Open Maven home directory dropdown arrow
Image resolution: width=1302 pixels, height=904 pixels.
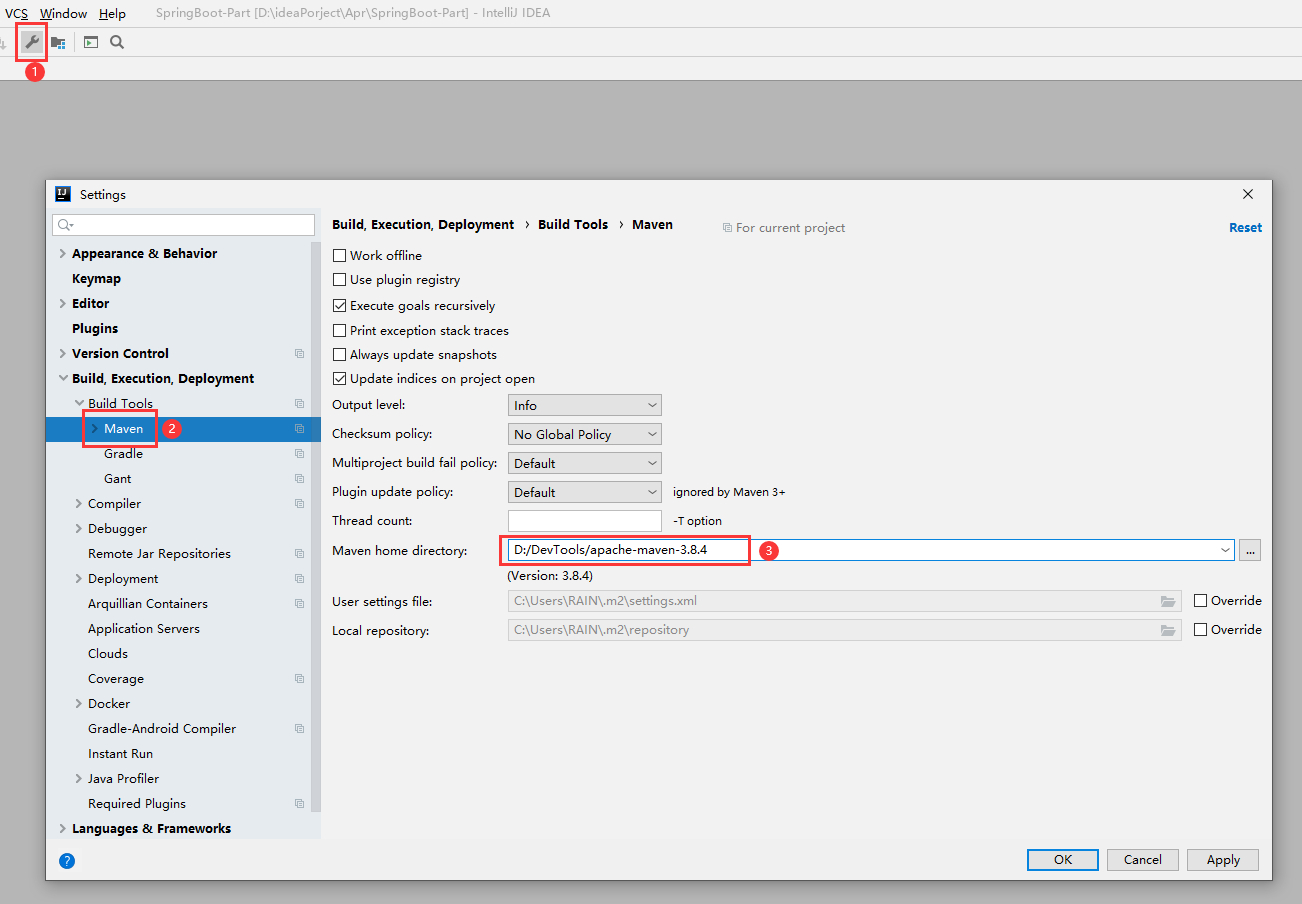1225,550
